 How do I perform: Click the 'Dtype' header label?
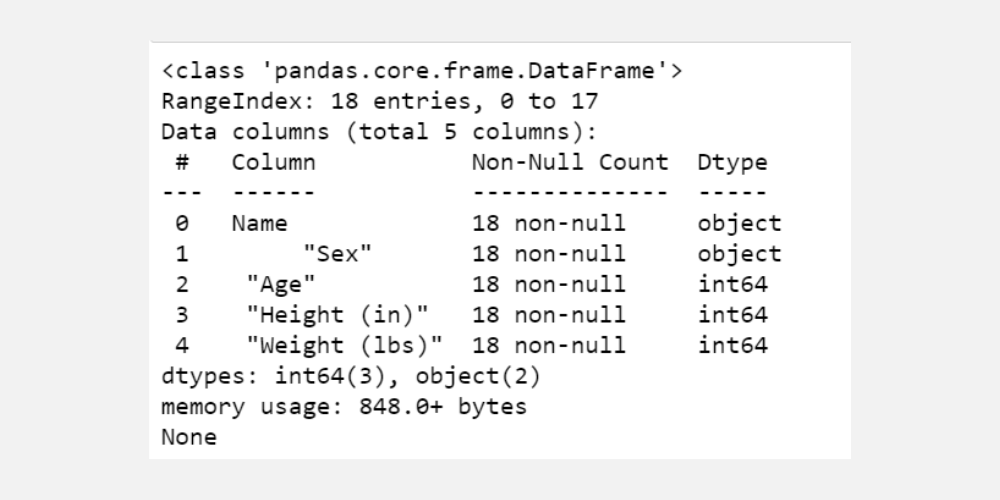pyautogui.click(x=732, y=162)
